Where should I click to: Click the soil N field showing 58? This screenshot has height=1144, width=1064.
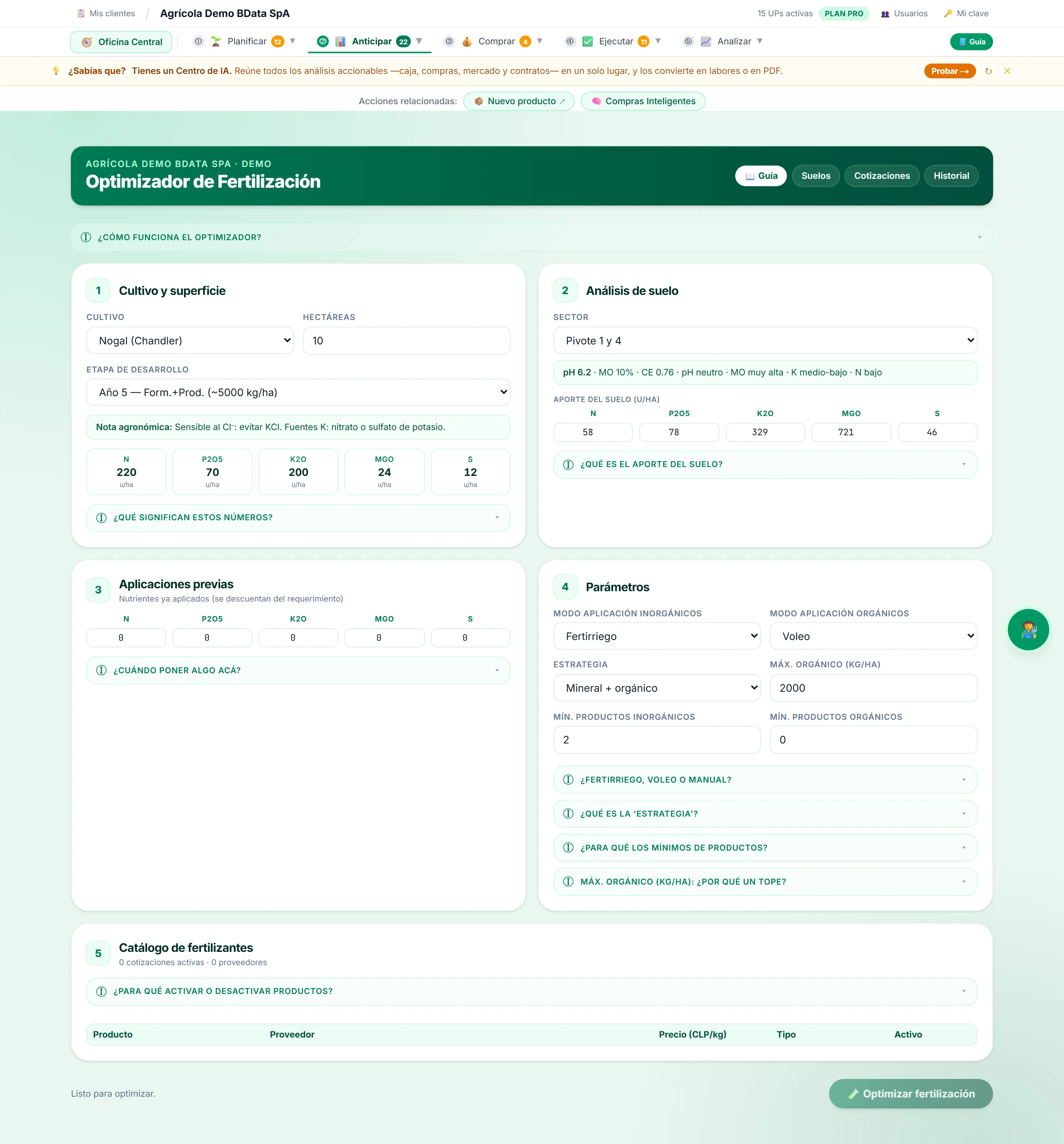pos(593,432)
